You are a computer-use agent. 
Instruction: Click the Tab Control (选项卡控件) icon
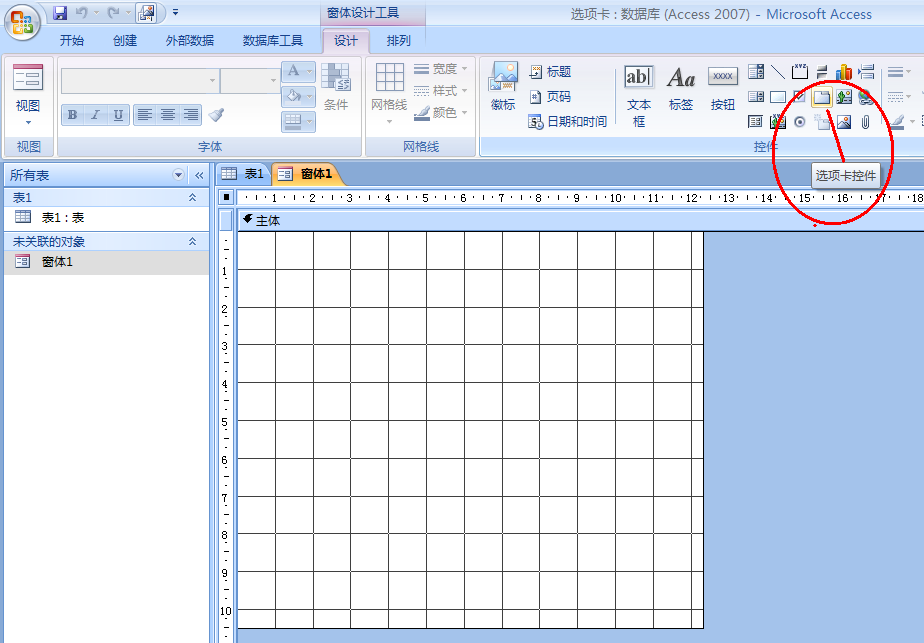click(x=821, y=97)
